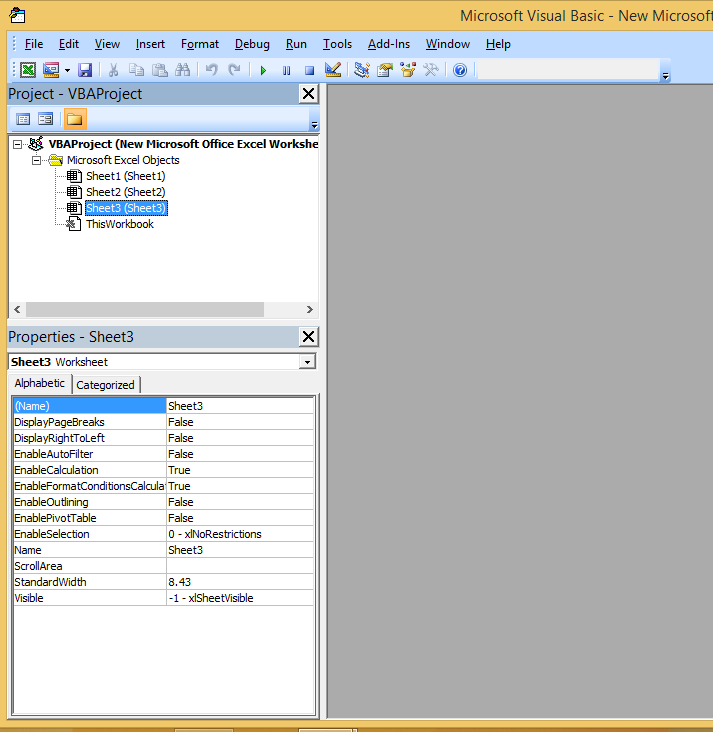Toggle Folders button in Project pane
The height and width of the screenshot is (732, 713).
(x=75, y=119)
